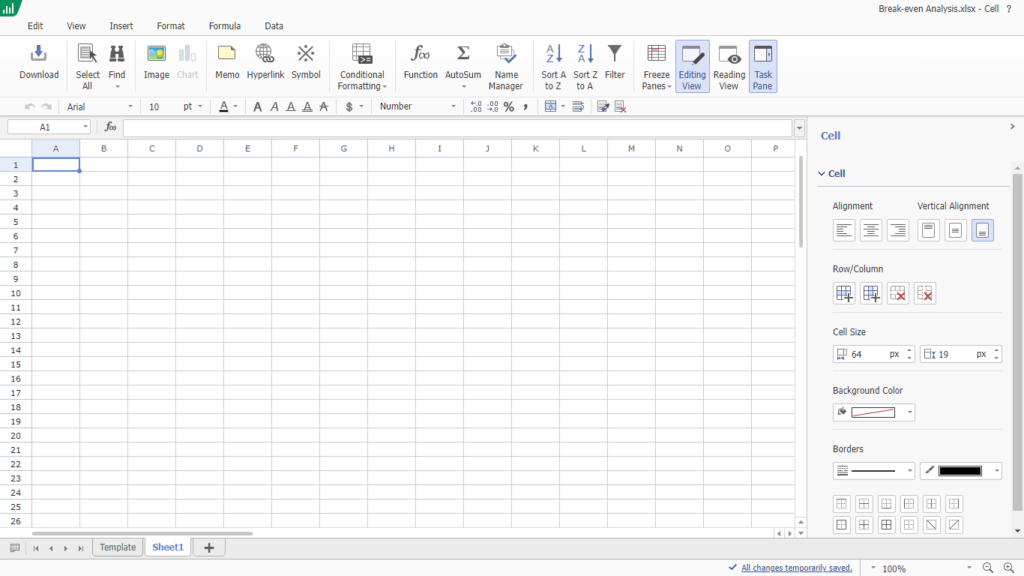Image resolution: width=1024 pixels, height=576 pixels.
Task: Click the Select All icon
Action: [x=87, y=66]
